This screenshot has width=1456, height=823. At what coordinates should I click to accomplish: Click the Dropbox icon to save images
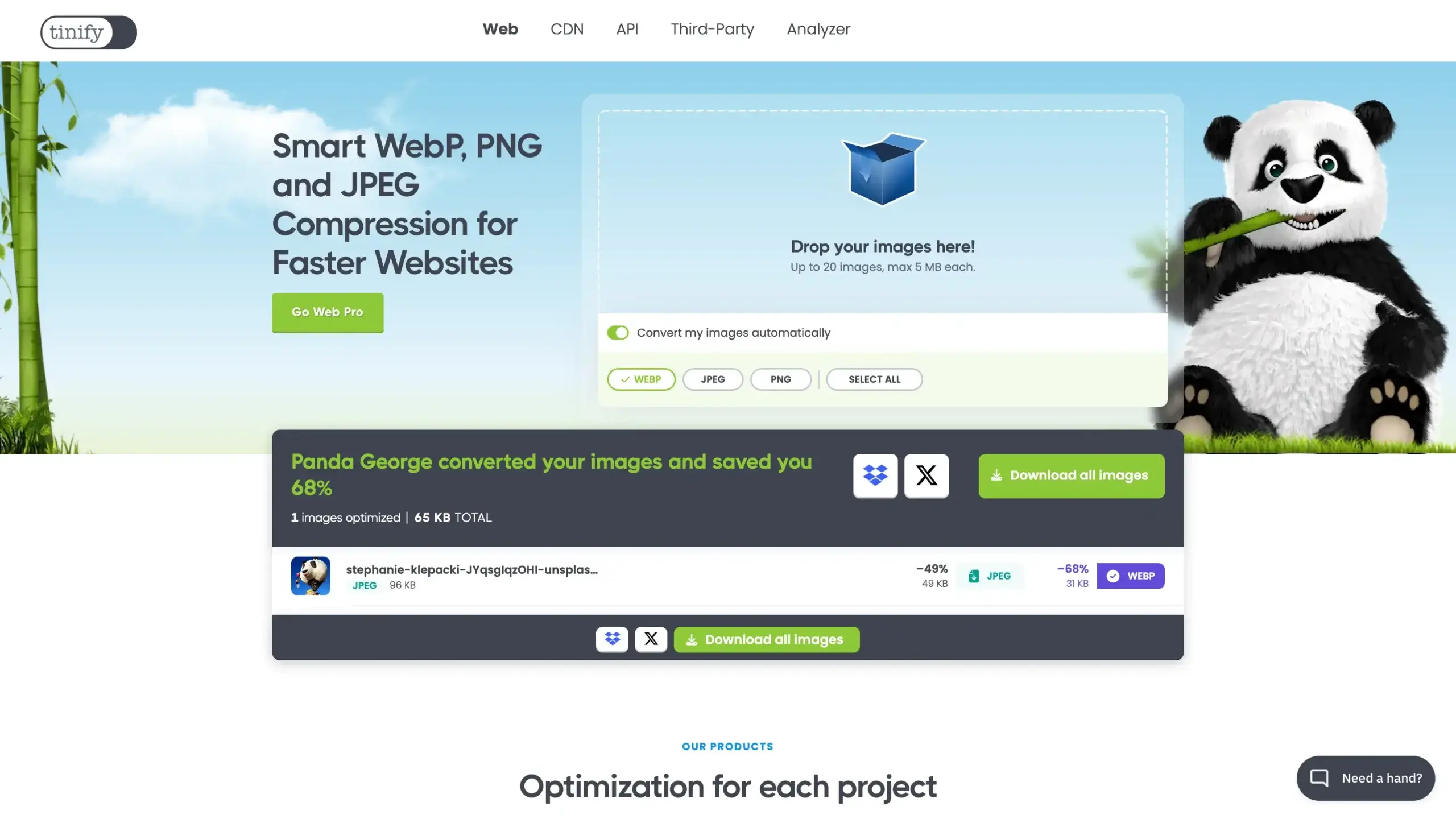[875, 475]
